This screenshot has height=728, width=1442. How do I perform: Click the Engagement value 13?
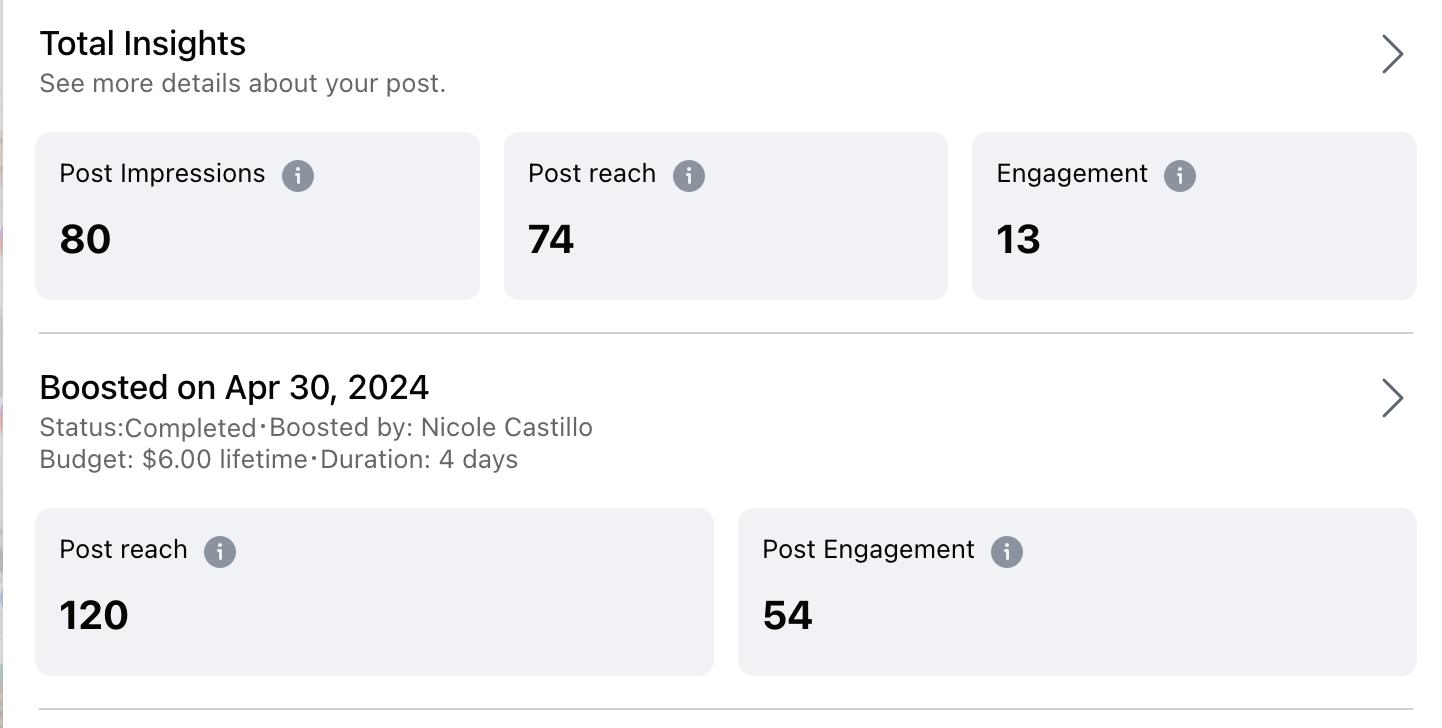1018,240
